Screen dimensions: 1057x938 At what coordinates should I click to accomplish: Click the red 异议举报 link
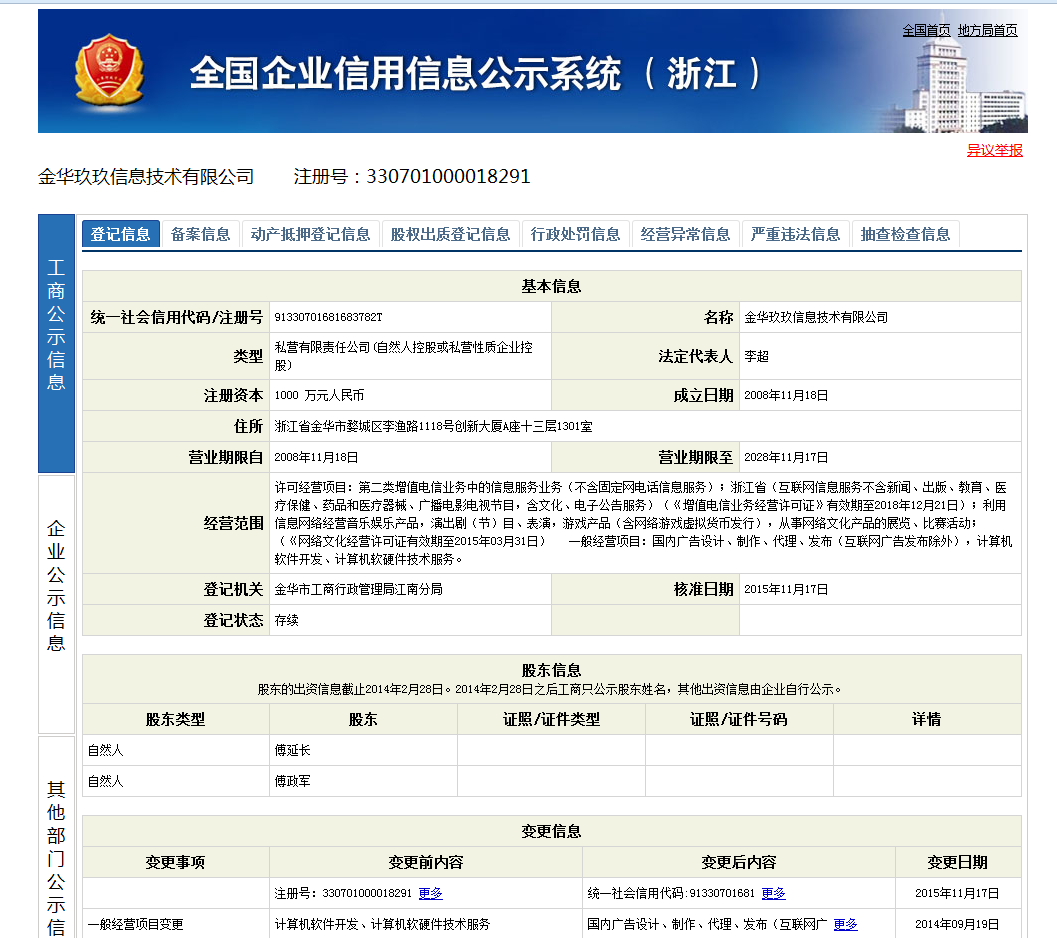[994, 150]
